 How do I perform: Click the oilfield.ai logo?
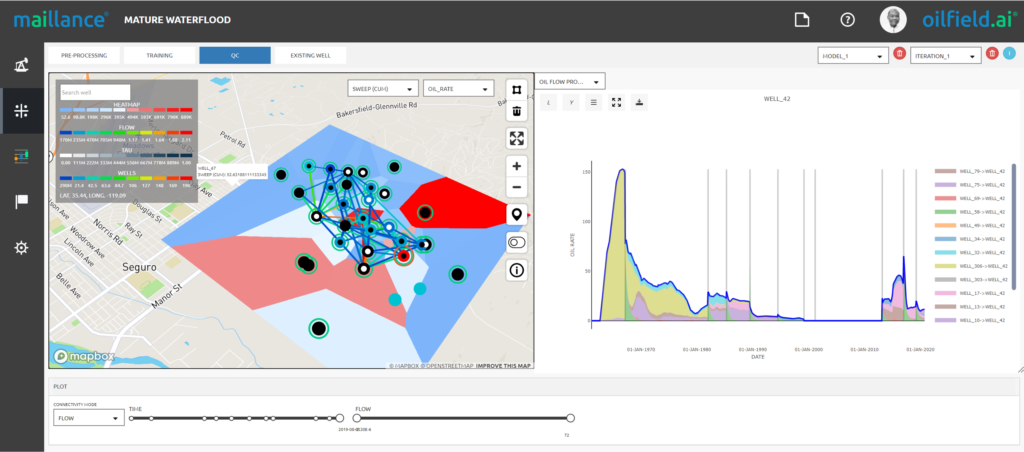tap(969, 20)
